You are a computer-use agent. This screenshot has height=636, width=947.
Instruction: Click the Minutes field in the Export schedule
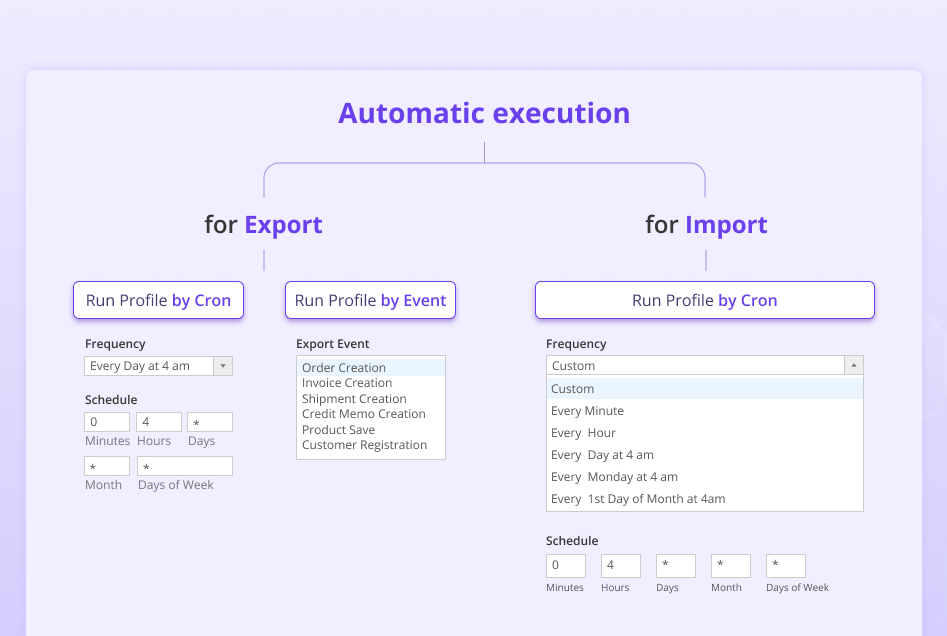click(x=106, y=421)
